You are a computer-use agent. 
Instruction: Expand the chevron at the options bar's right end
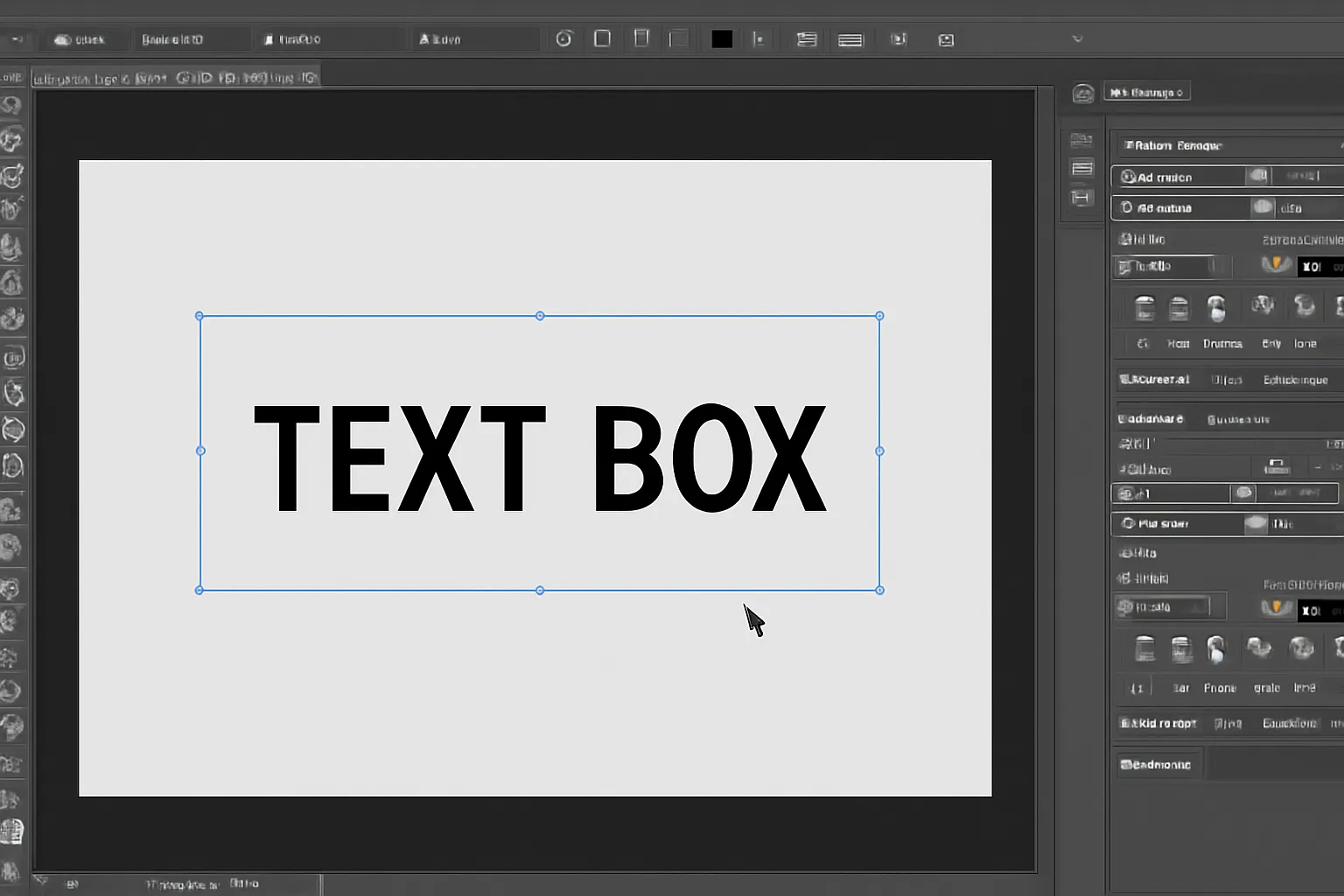[x=1077, y=38]
